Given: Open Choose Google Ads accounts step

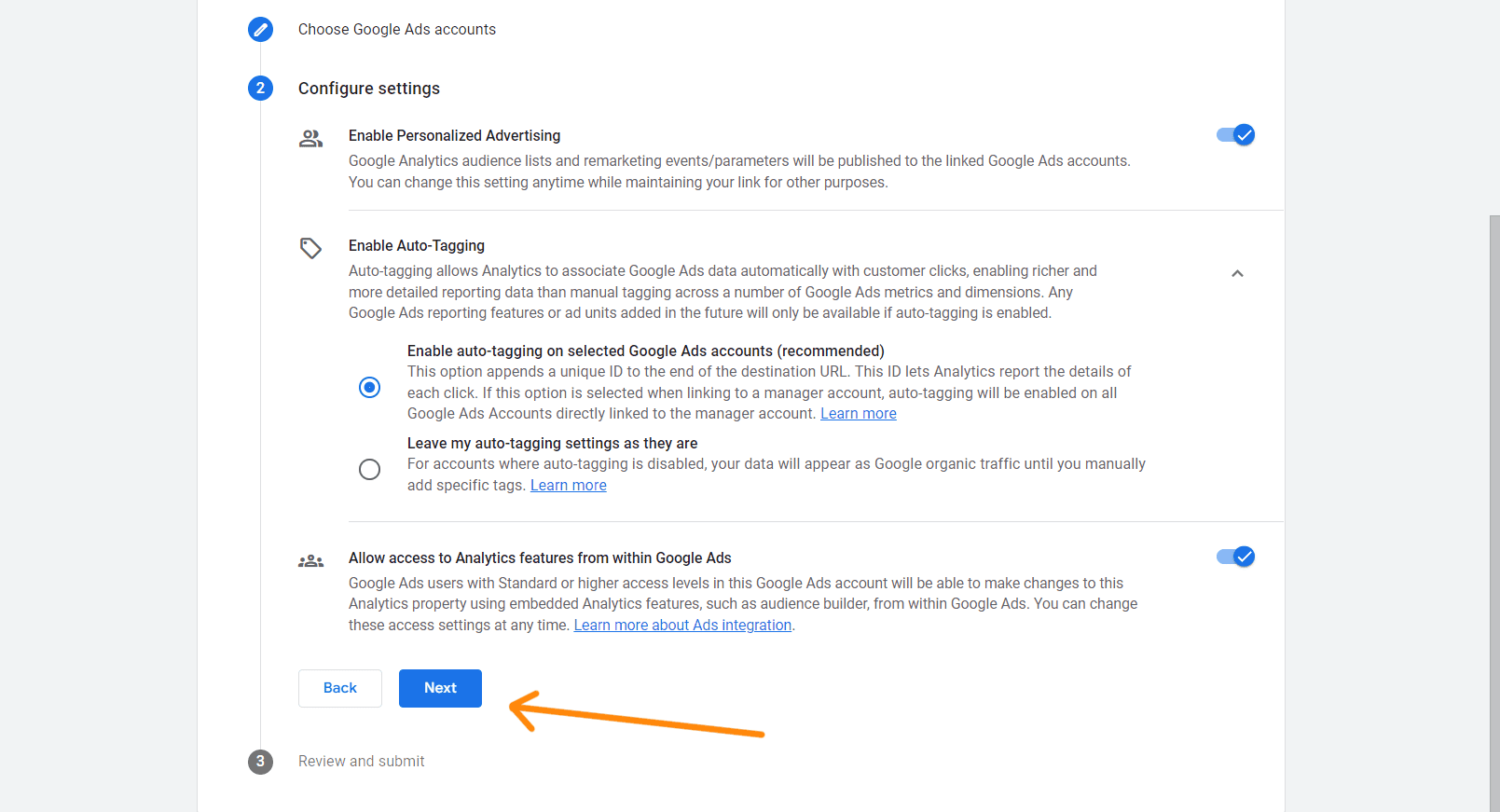Looking at the screenshot, I should coord(397,30).
